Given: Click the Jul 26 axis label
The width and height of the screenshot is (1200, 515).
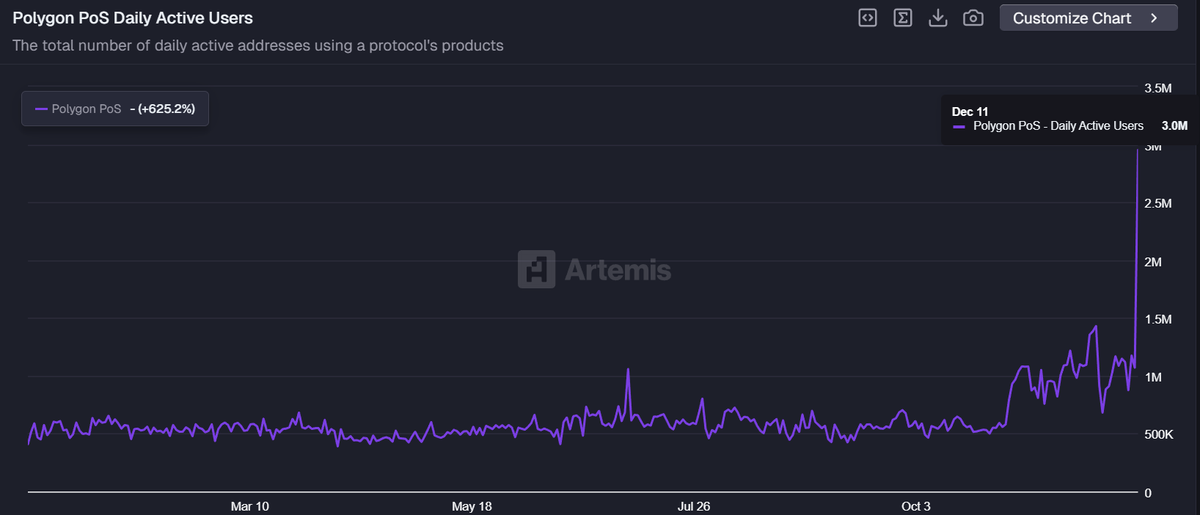Looking at the screenshot, I should pyautogui.click(x=694, y=506).
